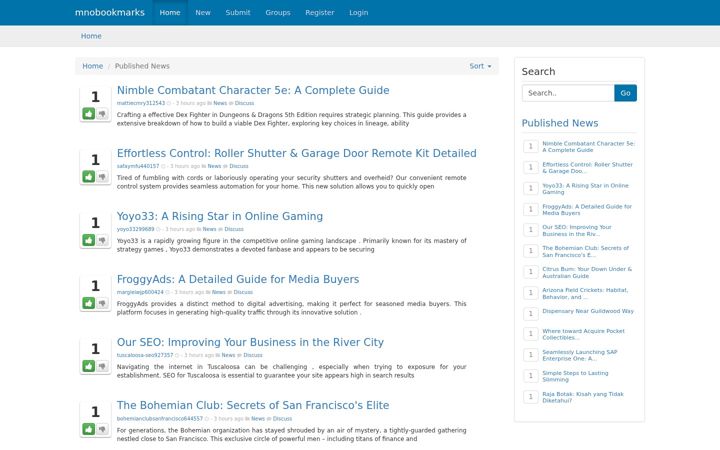The image size is (720, 450).
Task: Open sidebar link Arizona Field Crickets
Action: point(585,293)
